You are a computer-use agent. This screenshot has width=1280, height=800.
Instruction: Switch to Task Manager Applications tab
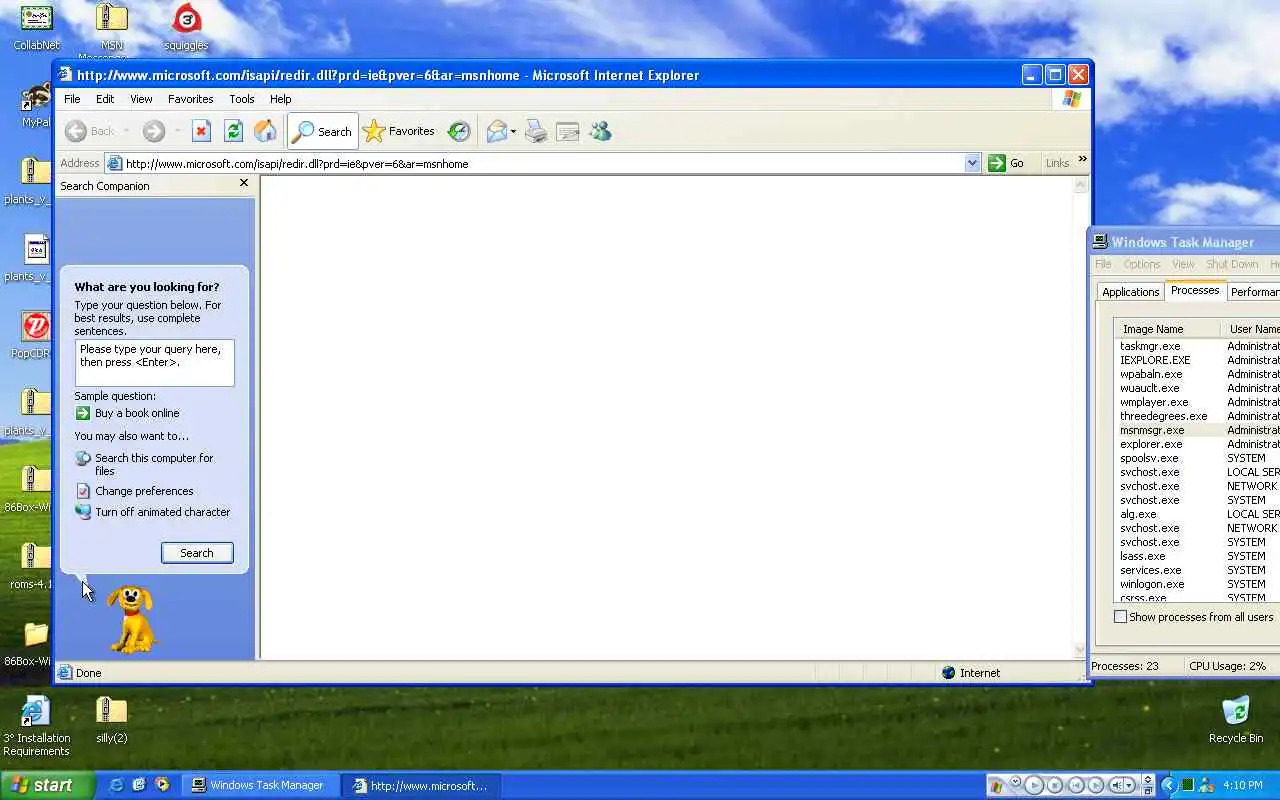coord(1130,292)
